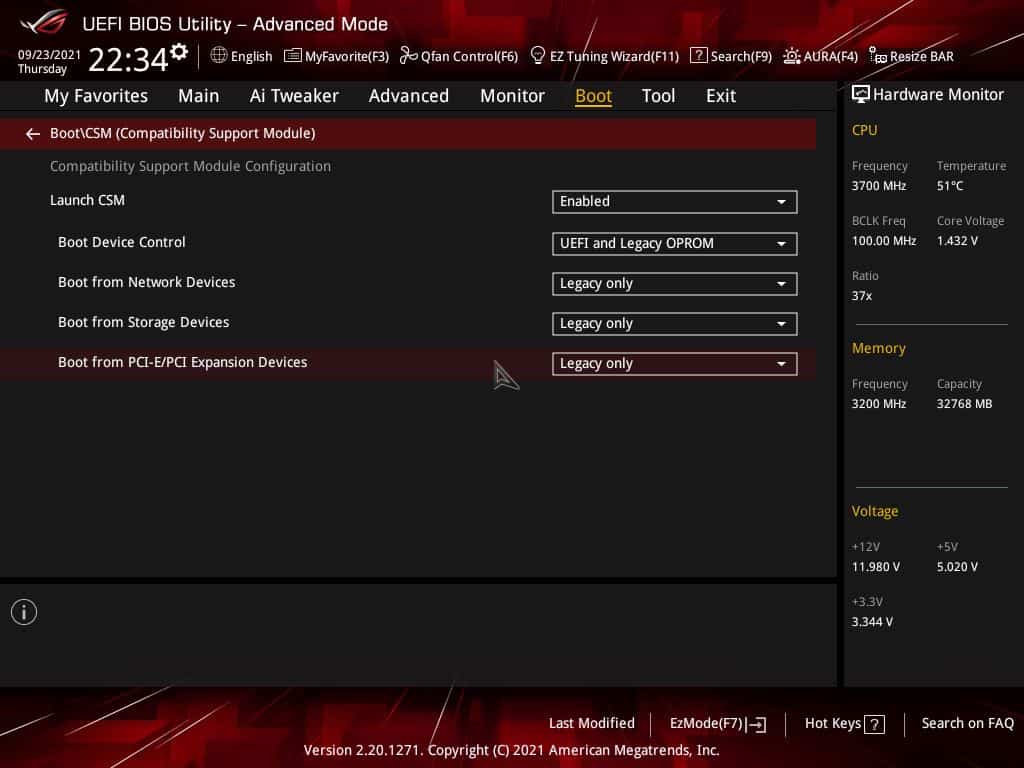Click +12V value 11.980 V
The height and width of the screenshot is (768, 1024).
click(875, 567)
